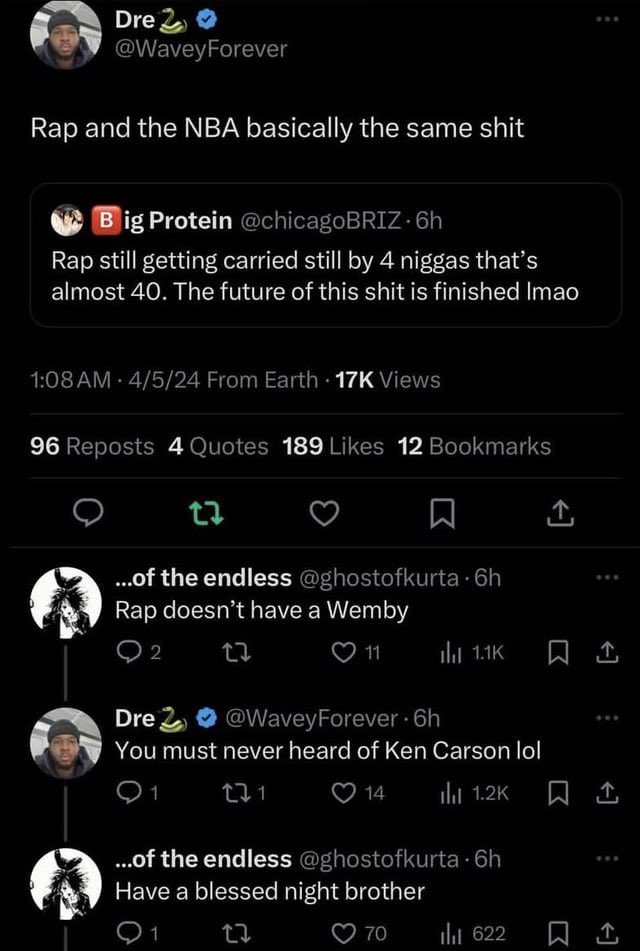This screenshot has height=951, width=640.
Task: View the 96 Reposts list
Action: click(92, 446)
